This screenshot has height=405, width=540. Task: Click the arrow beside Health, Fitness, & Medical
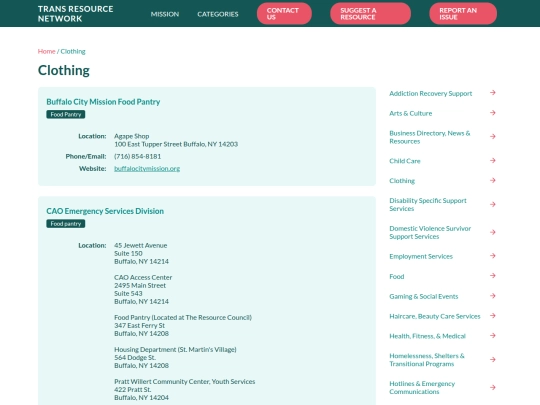point(493,335)
